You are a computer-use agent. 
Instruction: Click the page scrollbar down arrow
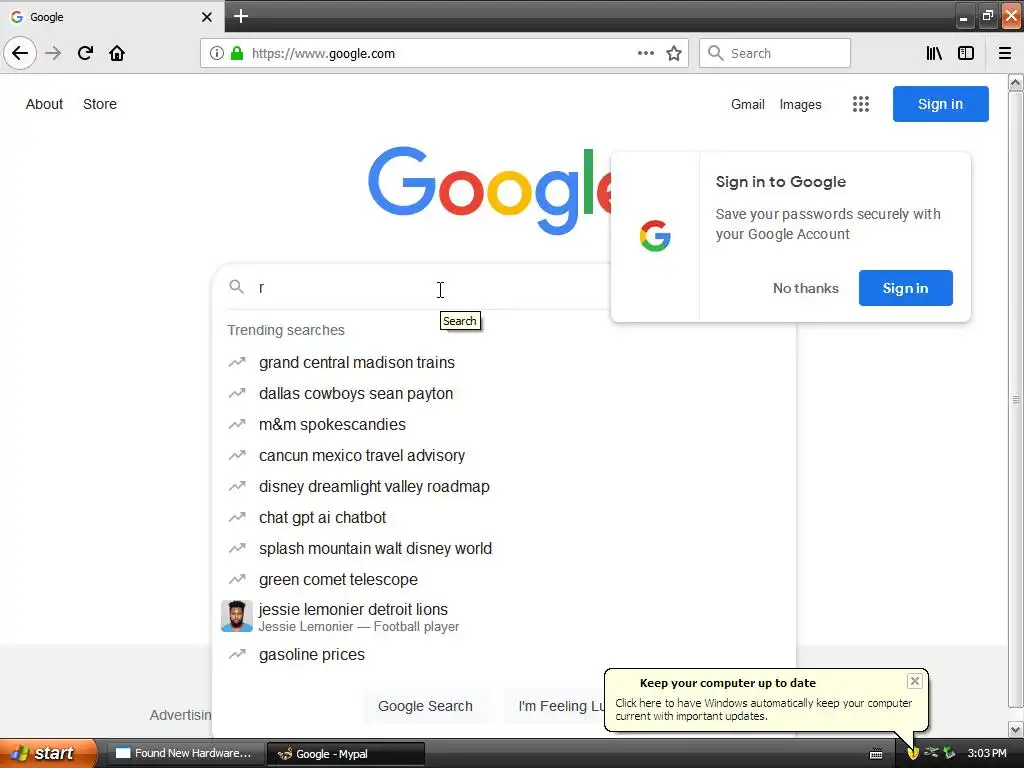1016,729
